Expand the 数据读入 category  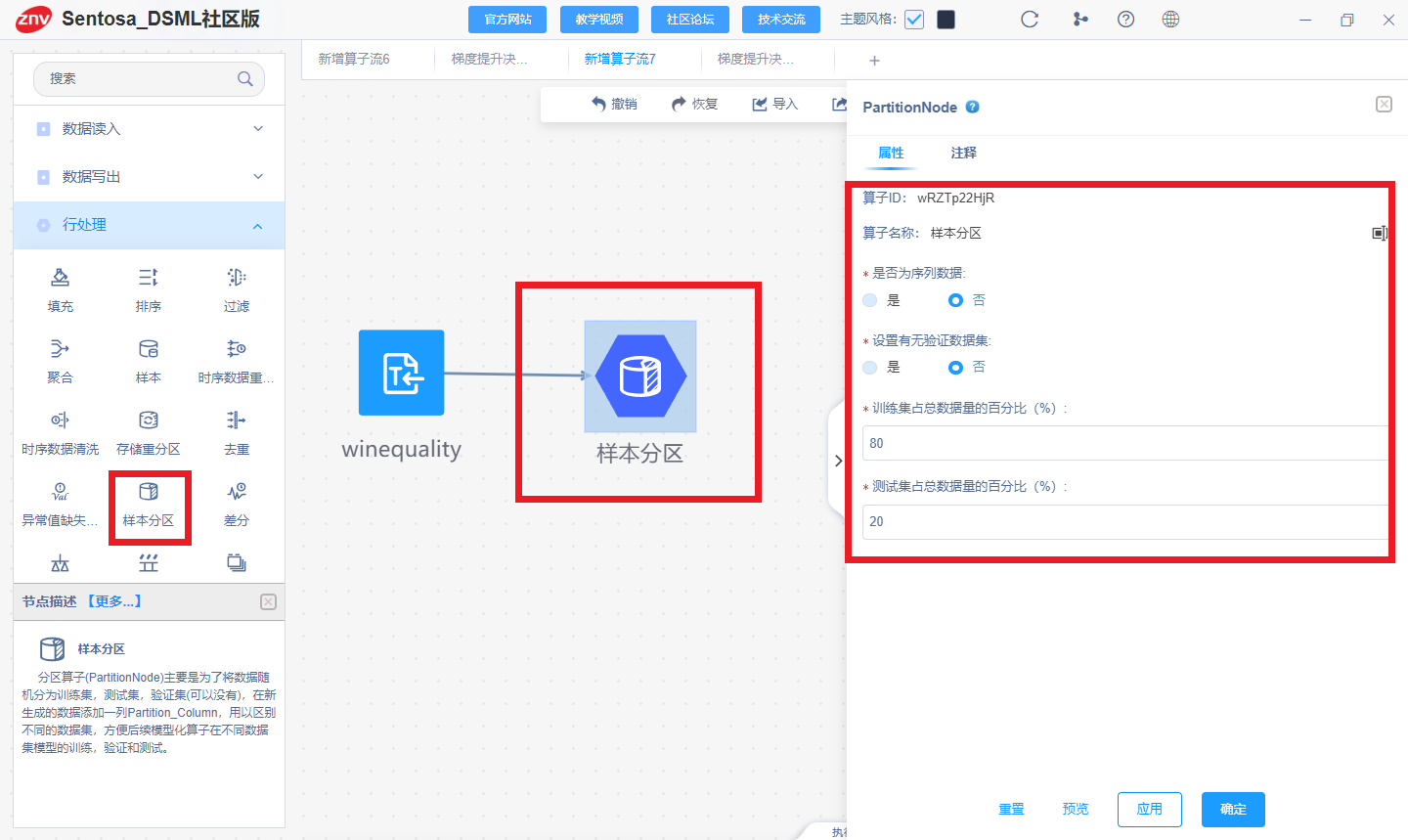(x=150, y=129)
